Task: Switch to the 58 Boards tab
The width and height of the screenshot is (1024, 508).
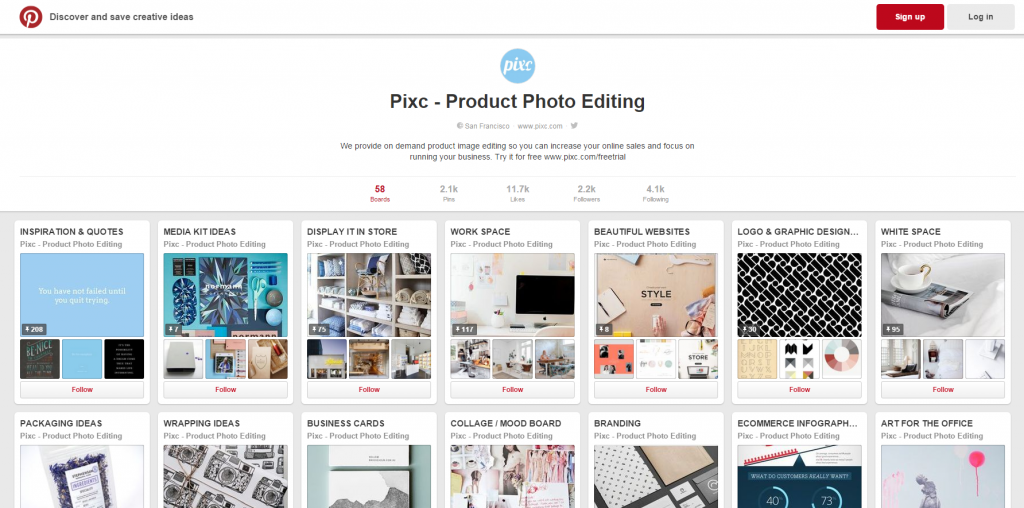Action: point(380,193)
